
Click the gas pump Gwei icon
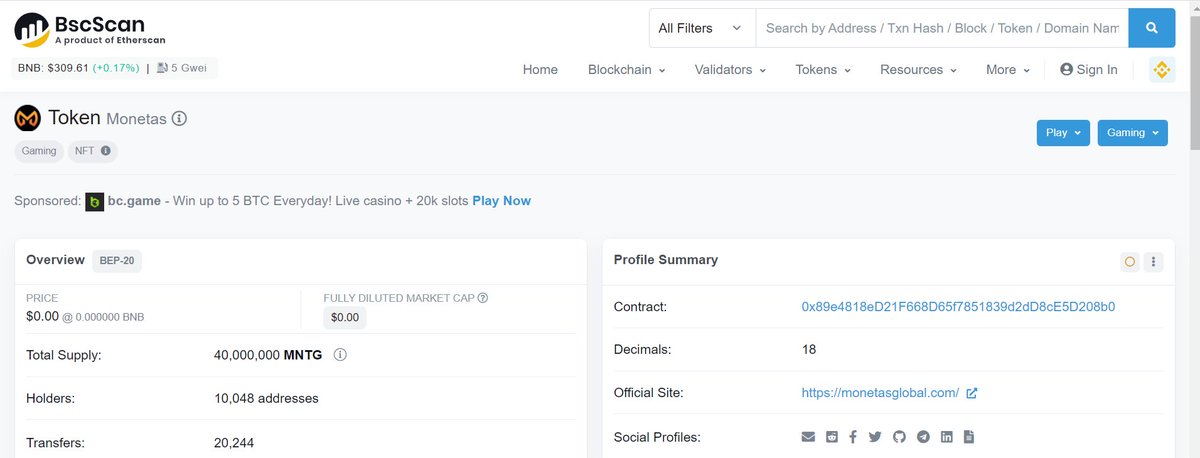tap(162, 69)
